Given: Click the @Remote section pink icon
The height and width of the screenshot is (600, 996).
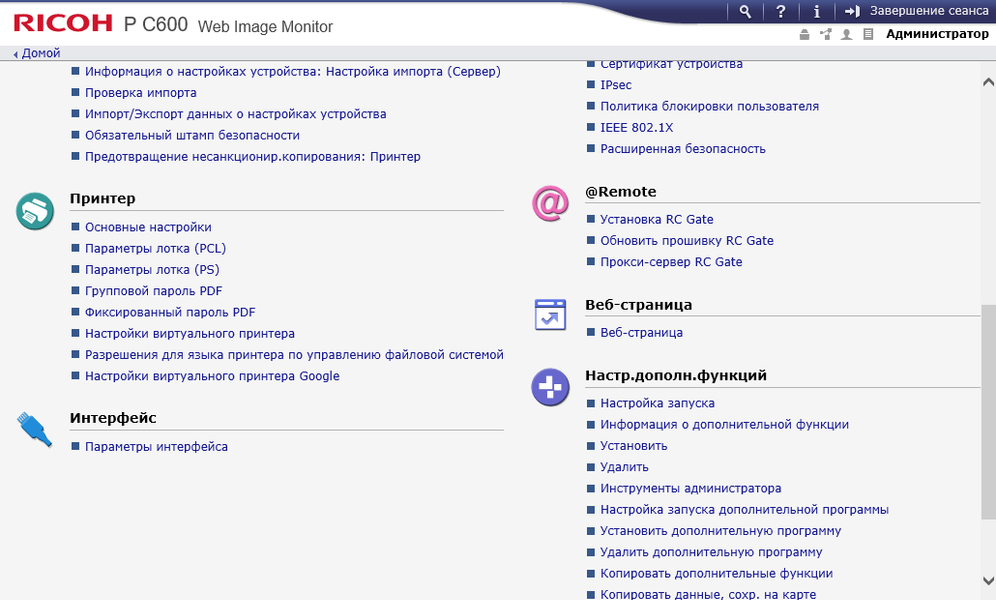Looking at the screenshot, I should point(550,203).
